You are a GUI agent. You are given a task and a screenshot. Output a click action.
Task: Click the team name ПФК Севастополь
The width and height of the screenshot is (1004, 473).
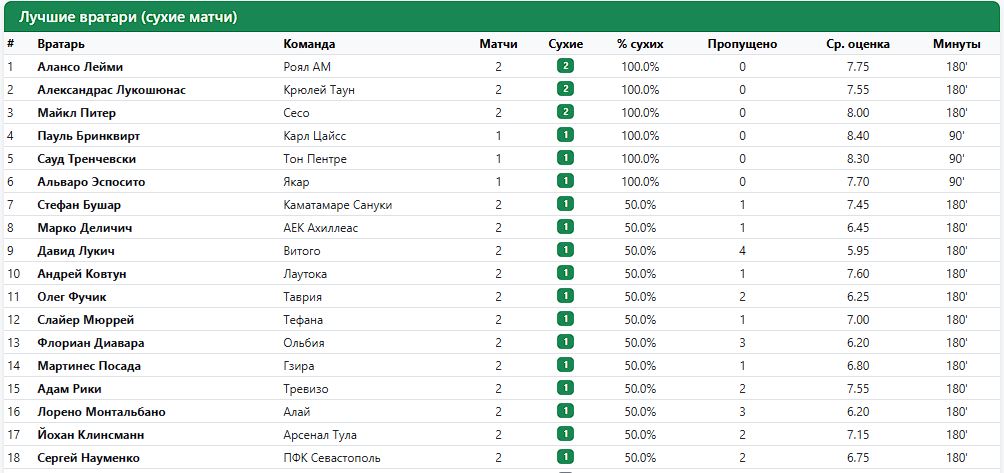(x=332, y=458)
